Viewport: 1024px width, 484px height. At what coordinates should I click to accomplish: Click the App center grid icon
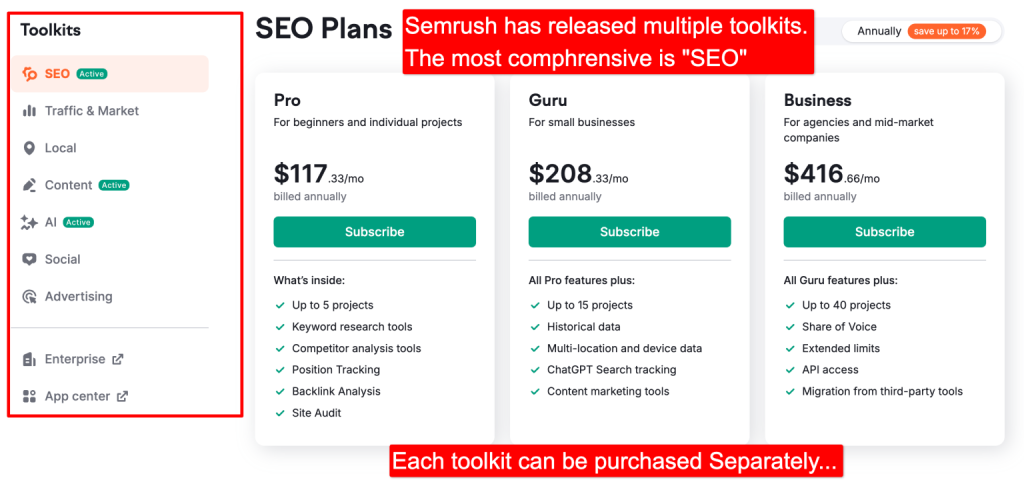(30, 396)
